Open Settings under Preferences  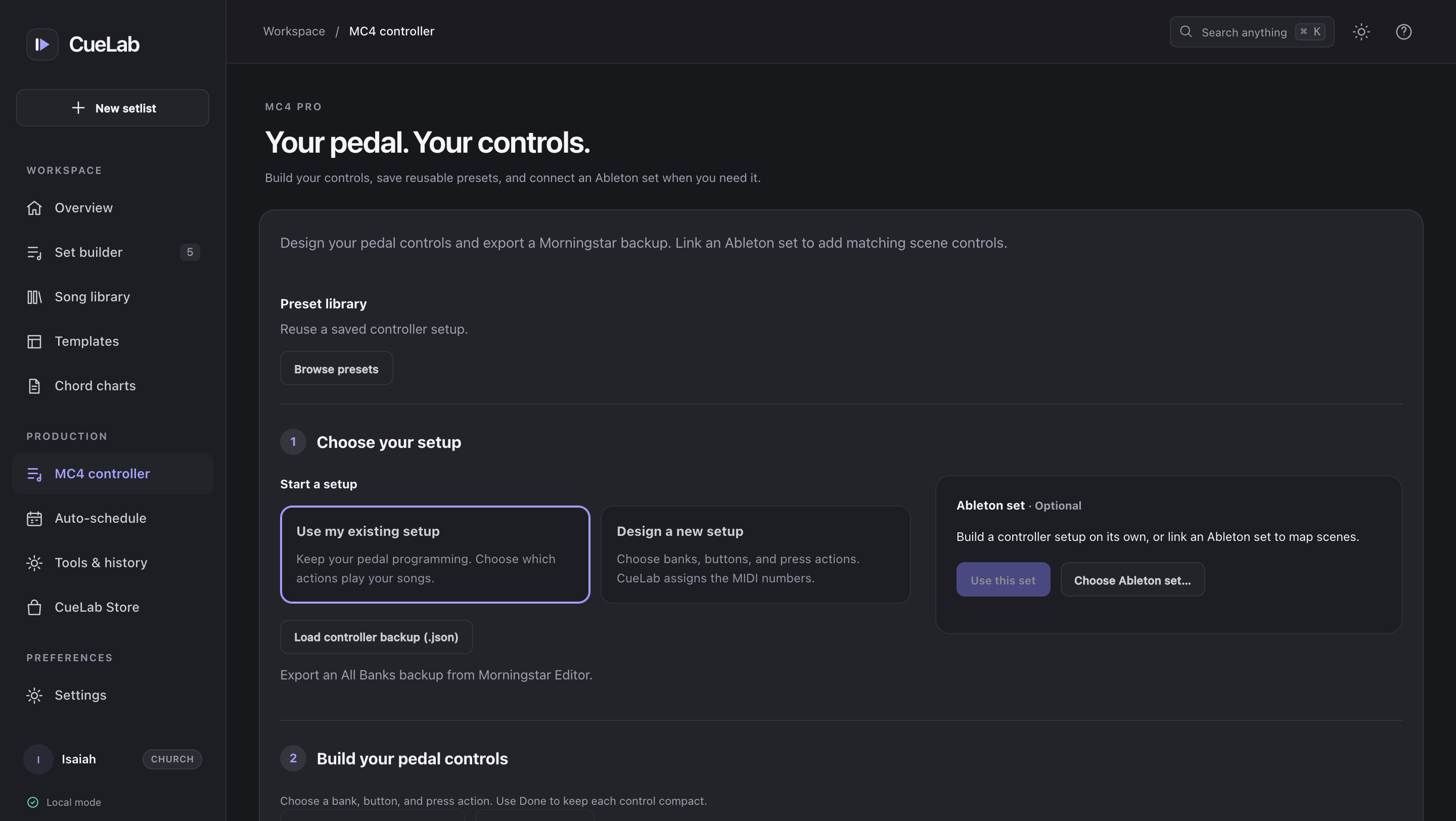click(x=112, y=695)
